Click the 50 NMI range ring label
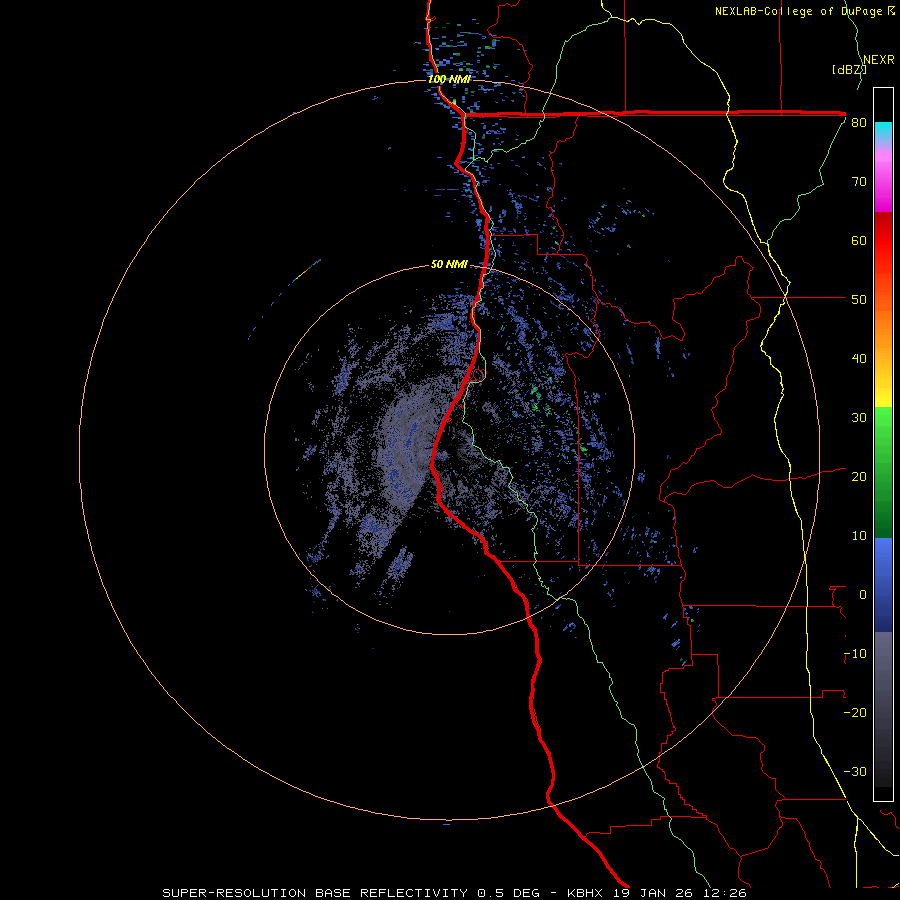 [449, 264]
